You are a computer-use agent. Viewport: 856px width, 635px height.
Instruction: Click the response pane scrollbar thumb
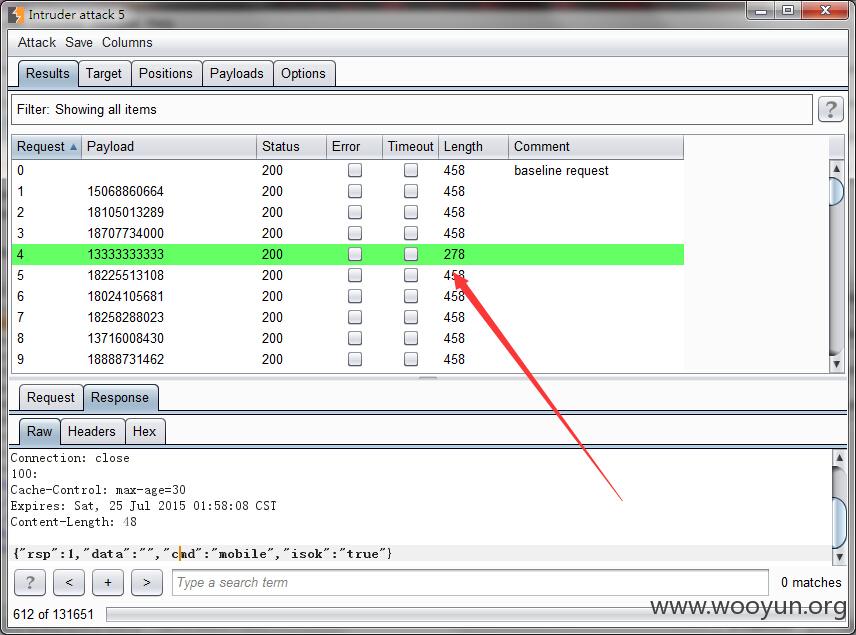[839, 522]
